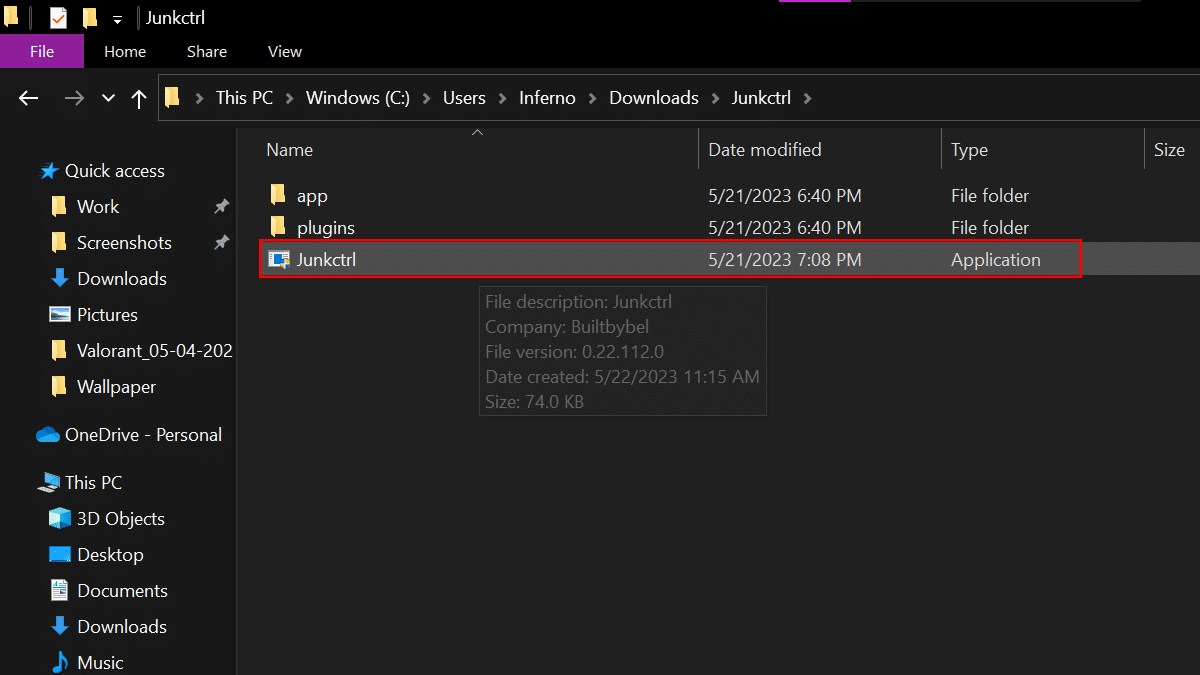Screen dimensions: 1200x675
Task: Open the Music library in sidebar
Action: 100,663
